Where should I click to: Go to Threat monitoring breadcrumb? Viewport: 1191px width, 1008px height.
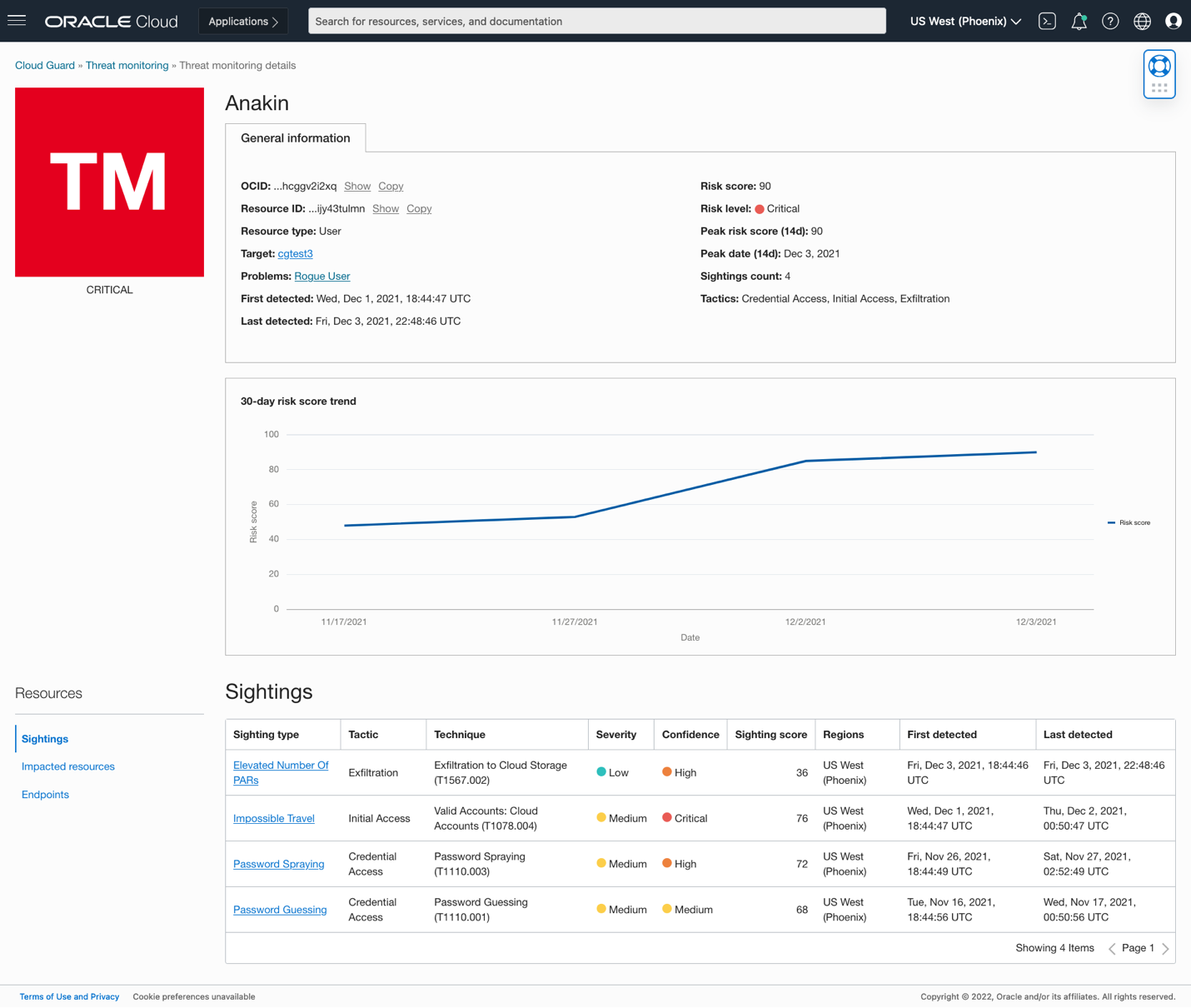127,66
